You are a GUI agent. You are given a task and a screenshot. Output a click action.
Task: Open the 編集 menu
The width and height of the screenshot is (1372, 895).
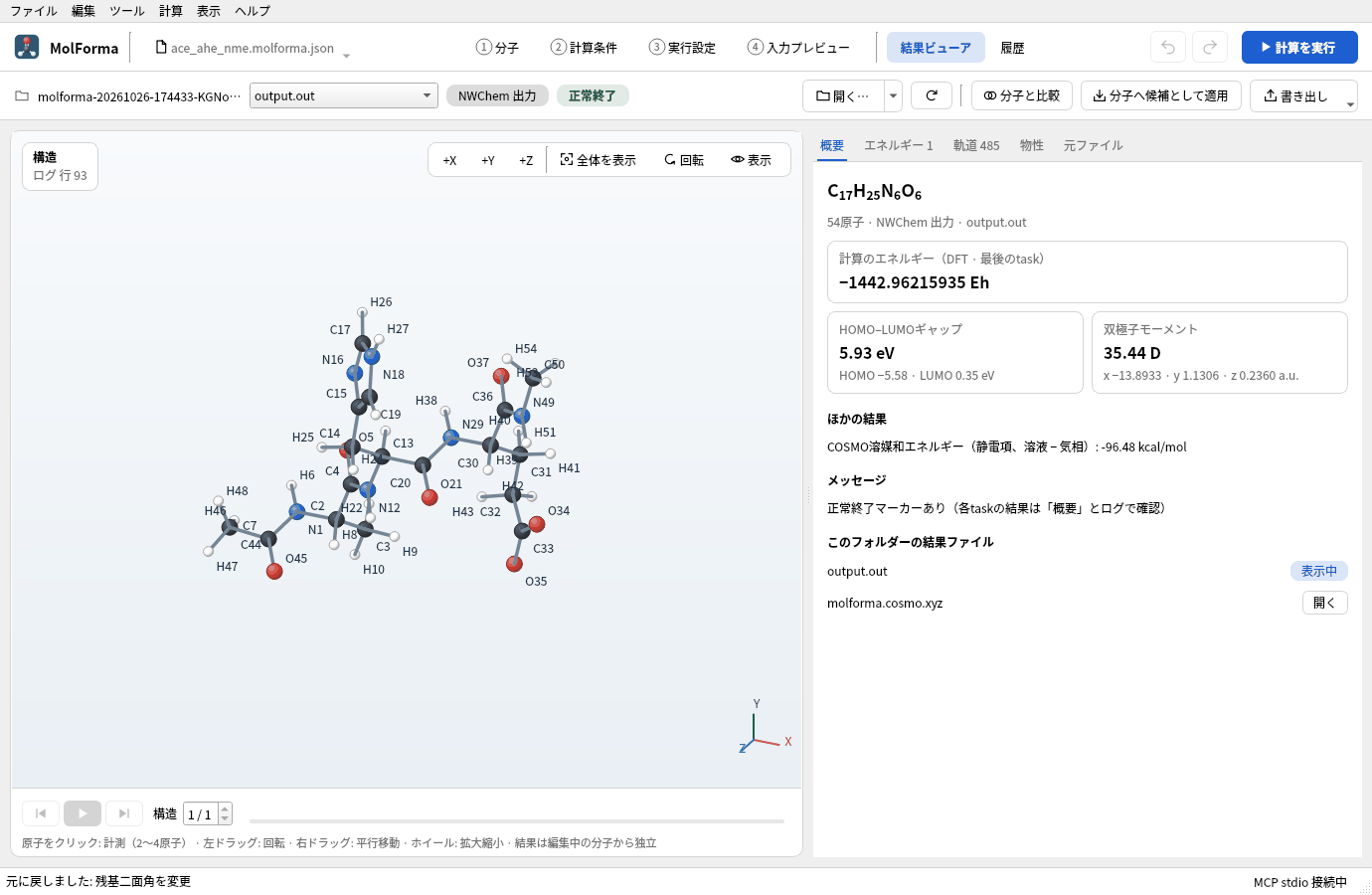coord(84,11)
